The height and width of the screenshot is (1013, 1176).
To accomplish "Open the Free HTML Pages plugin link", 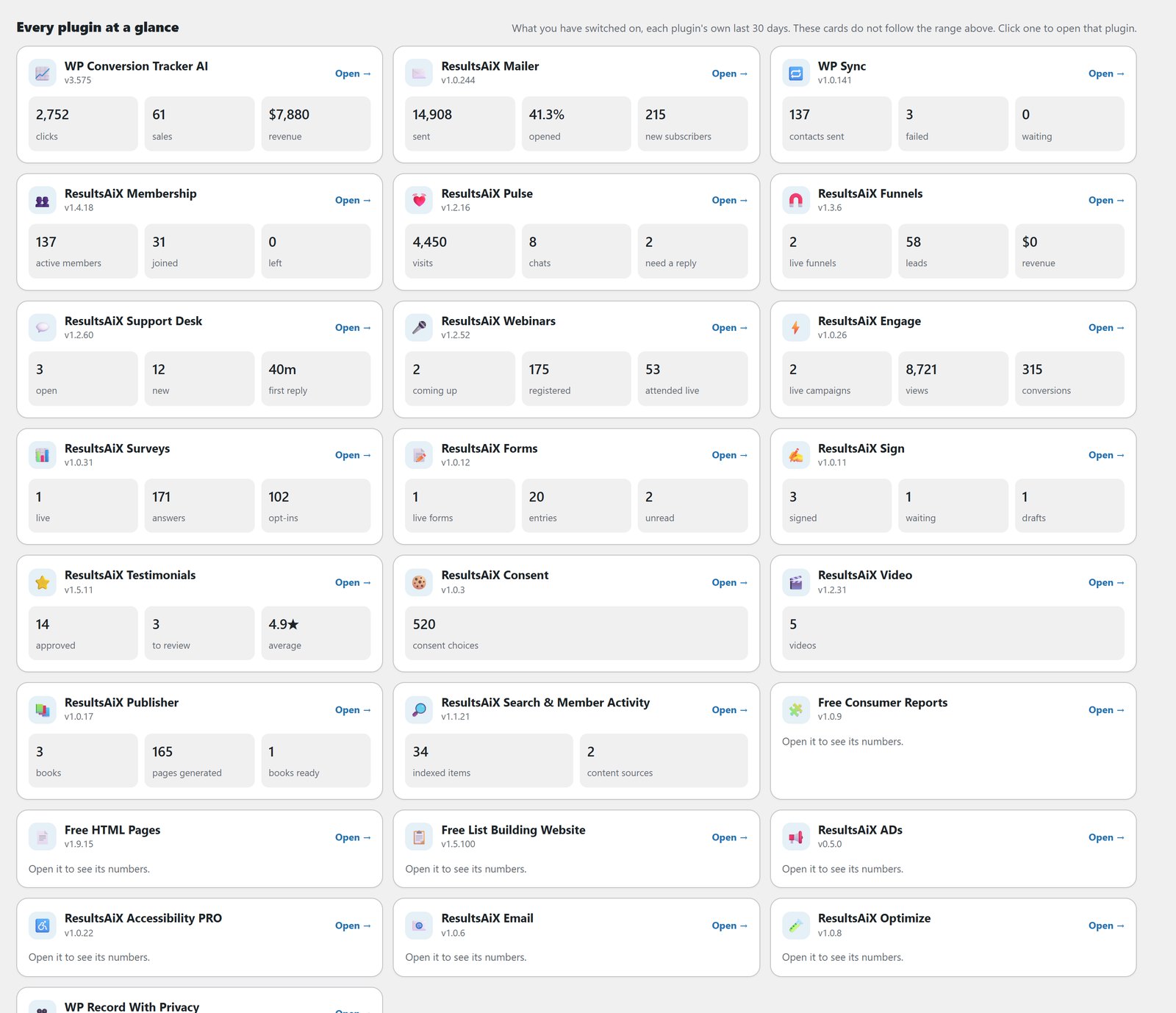I will coord(353,837).
